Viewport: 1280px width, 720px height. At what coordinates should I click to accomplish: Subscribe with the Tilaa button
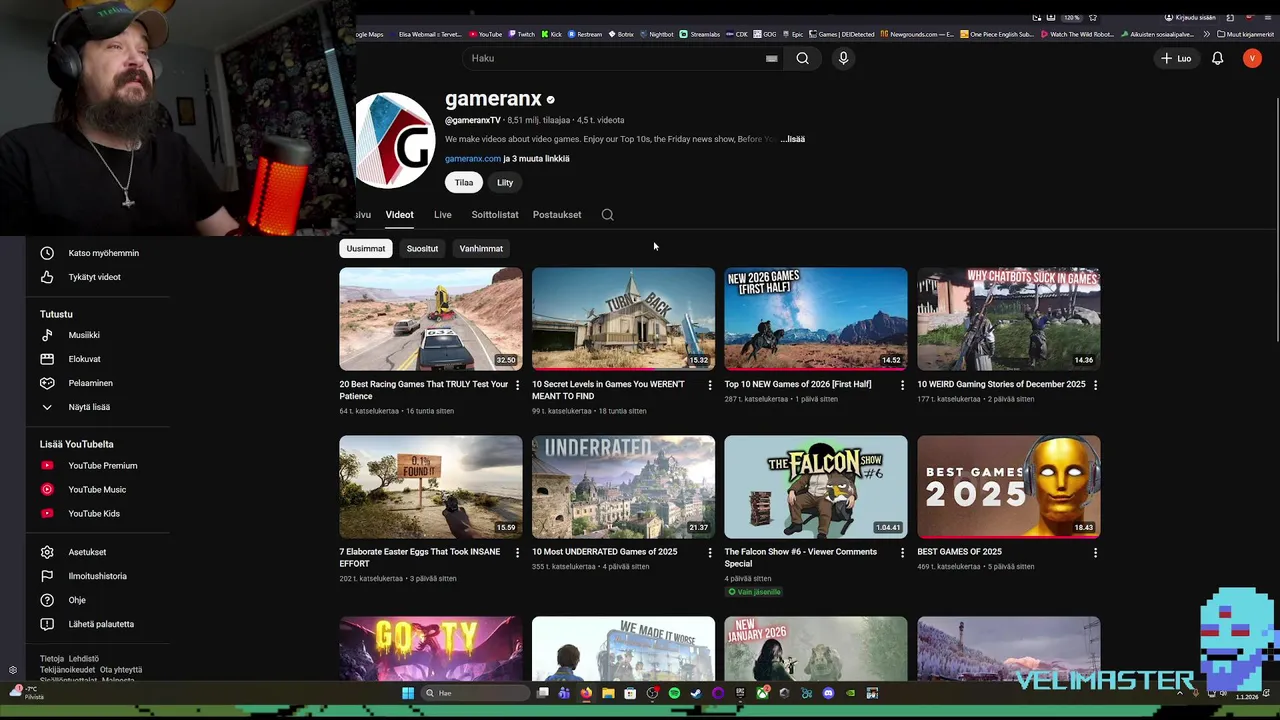463,182
